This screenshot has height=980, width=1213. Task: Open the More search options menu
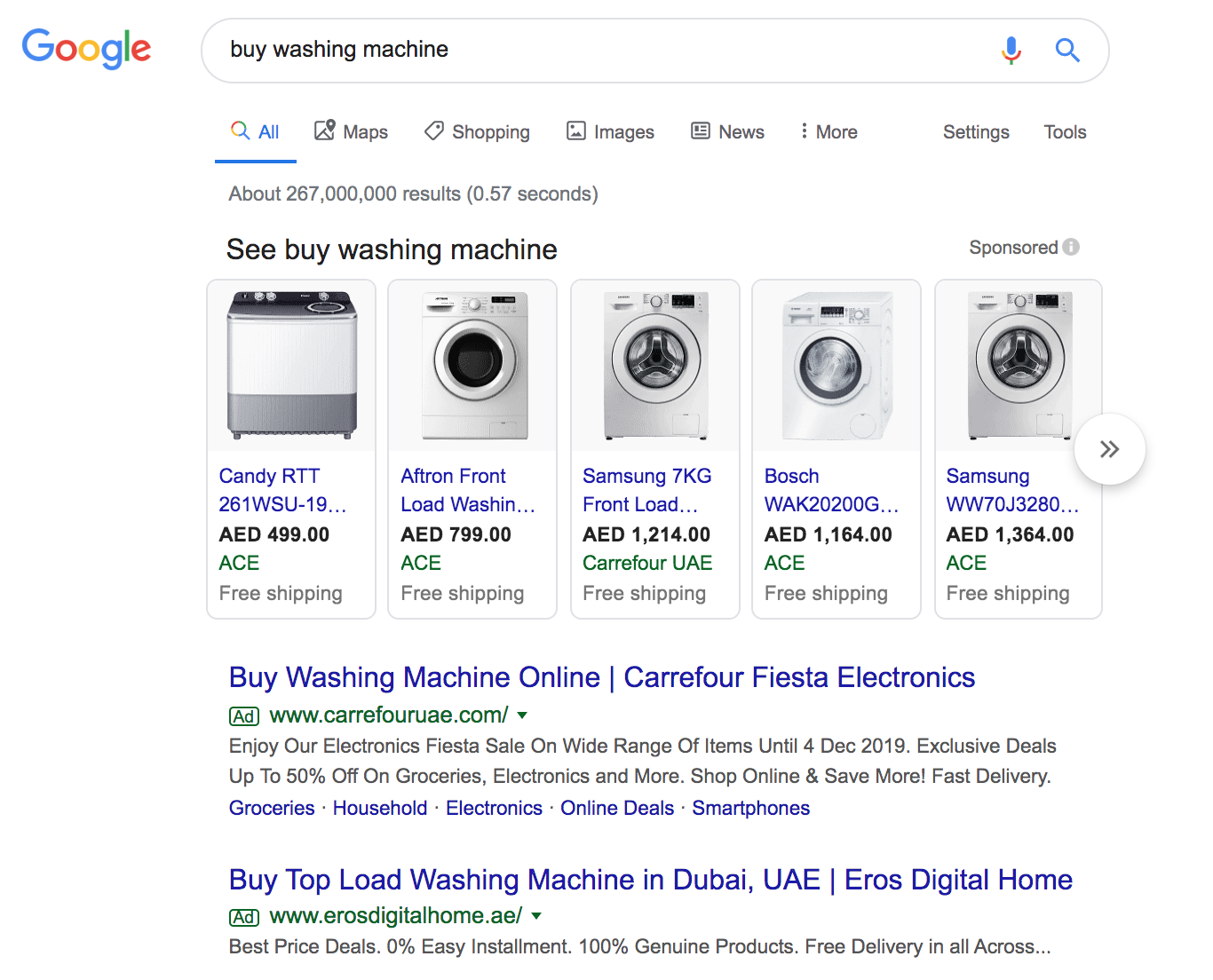pyautogui.click(x=828, y=132)
